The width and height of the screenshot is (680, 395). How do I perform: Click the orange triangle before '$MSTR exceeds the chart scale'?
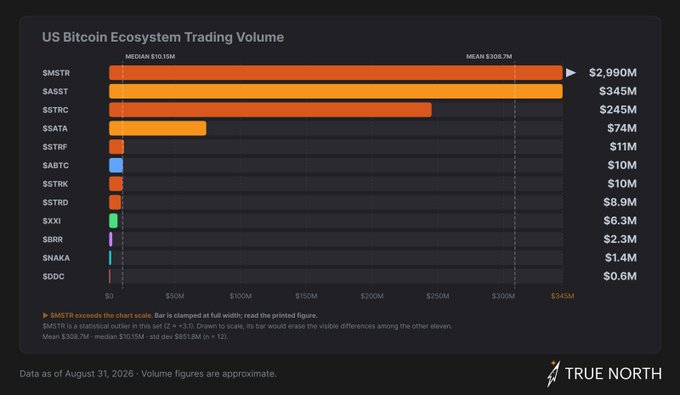(45, 315)
